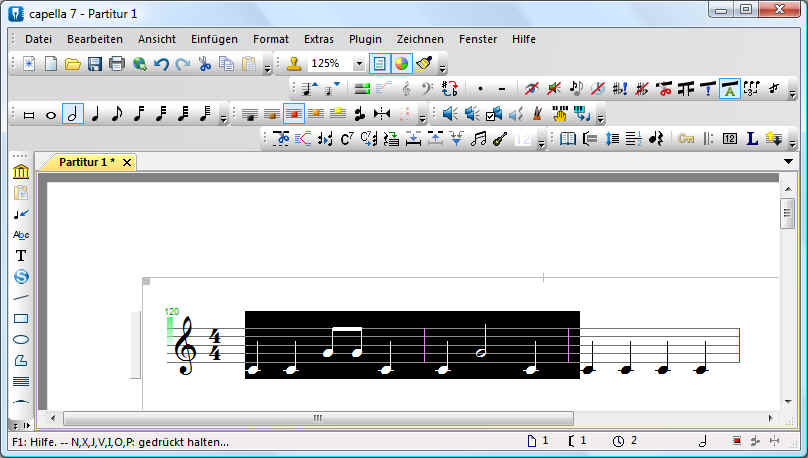Click the Save diskette icon
The width and height of the screenshot is (808, 458).
(x=95, y=64)
